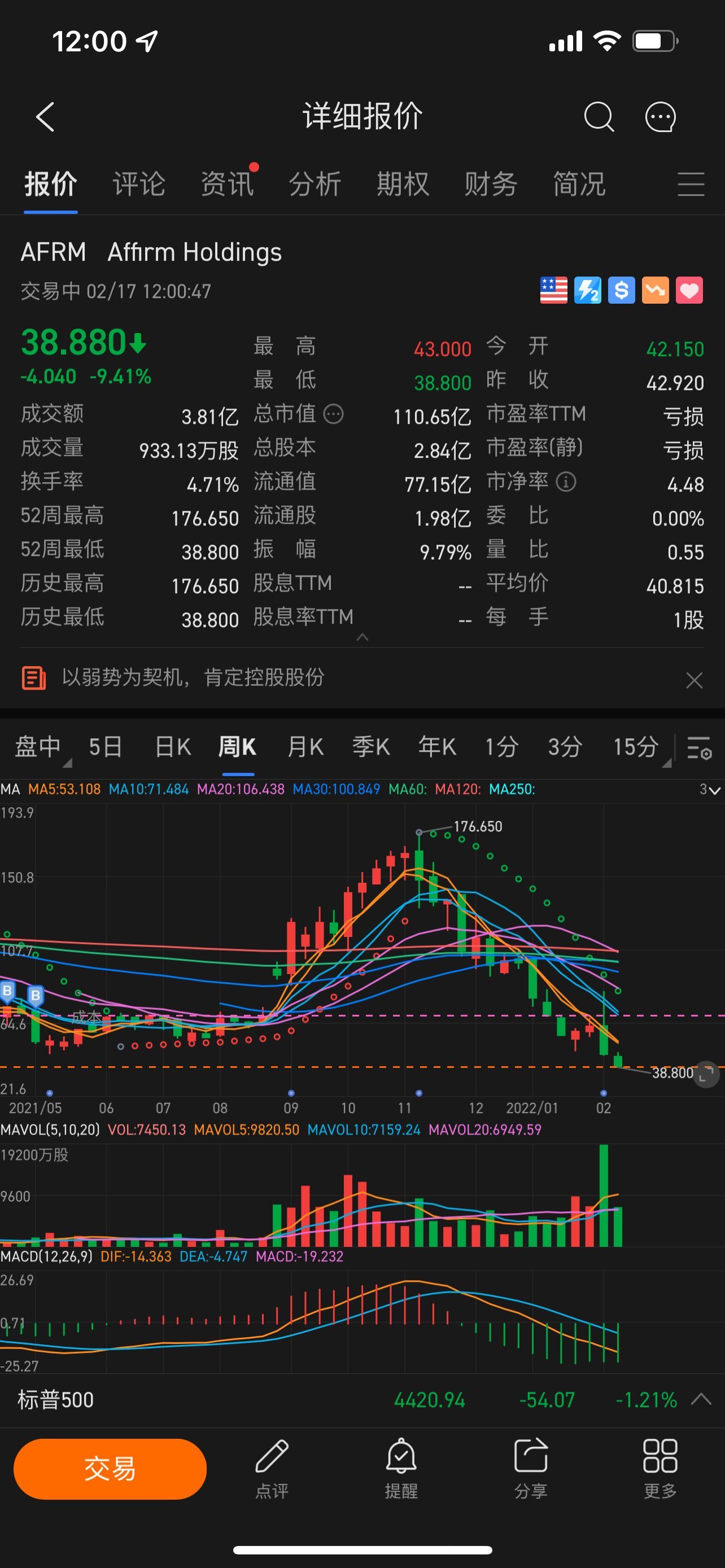Select the 1分 chart interval
This screenshot has width=725, height=1568.
pos(501,747)
